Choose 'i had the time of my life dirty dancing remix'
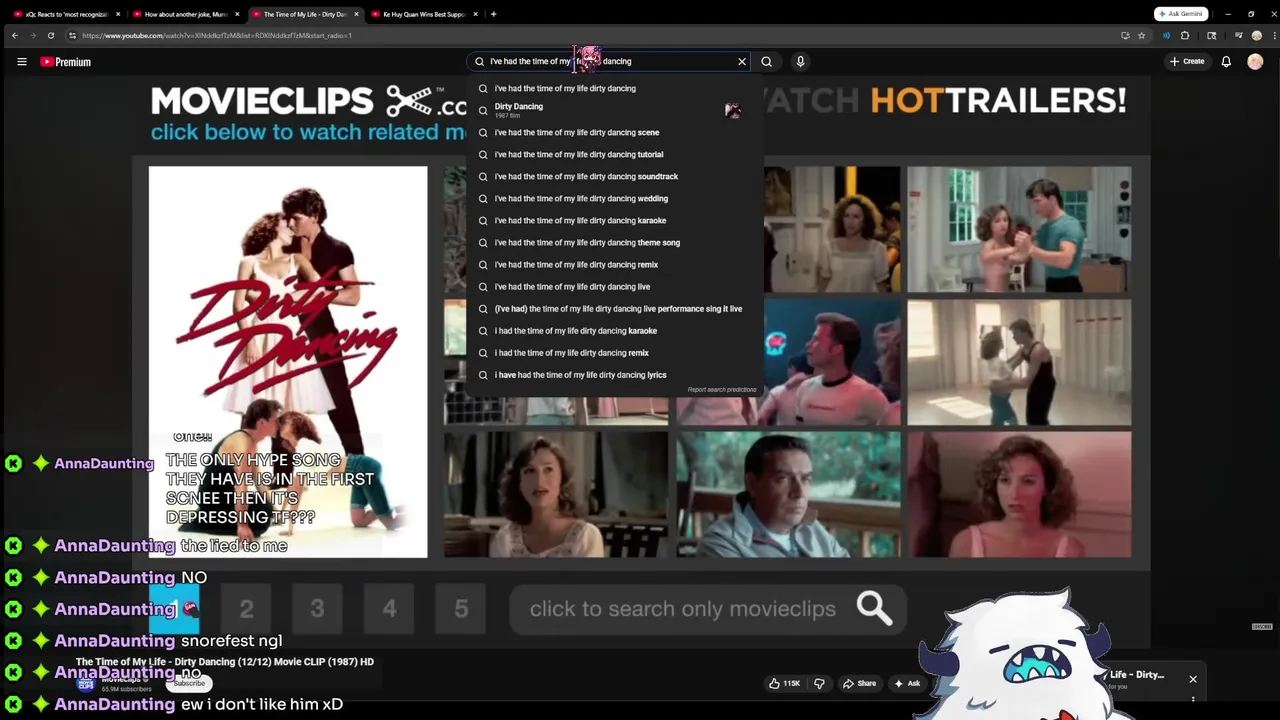Image resolution: width=1280 pixels, height=720 pixels. (614, 352)
